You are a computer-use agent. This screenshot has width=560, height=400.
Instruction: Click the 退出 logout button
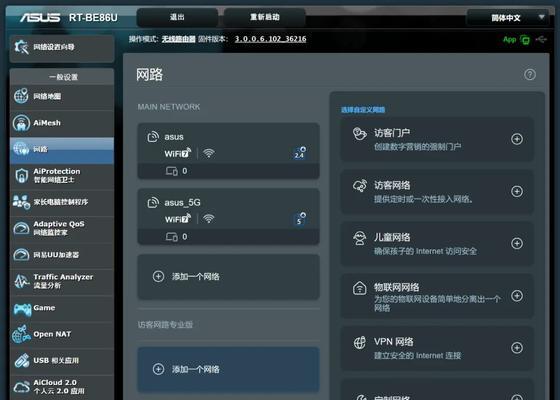coord(177,17)
